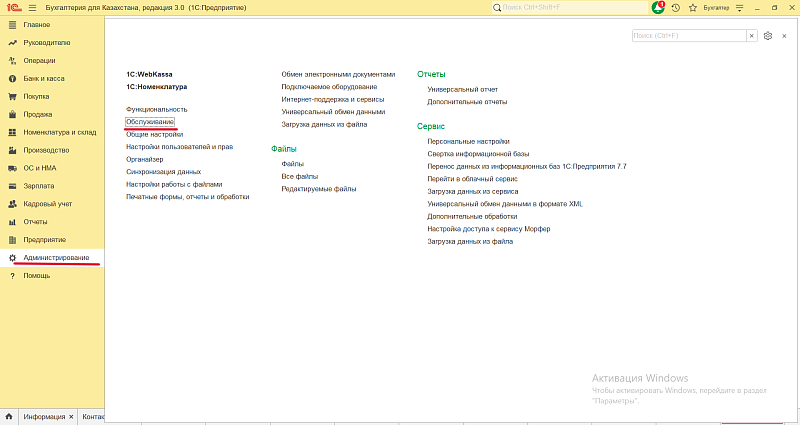Open Настройки работы с файлами
Image resolution: width=800 pixels, height=425 pixels.
coord(174,184)
